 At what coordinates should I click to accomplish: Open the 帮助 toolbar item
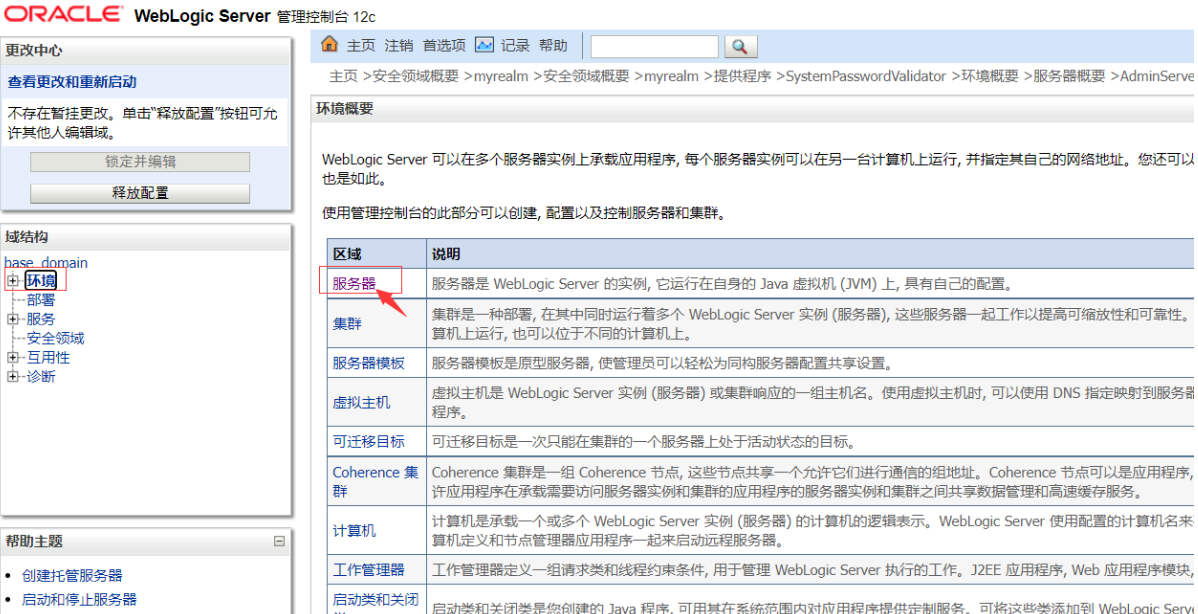[553, 46]
